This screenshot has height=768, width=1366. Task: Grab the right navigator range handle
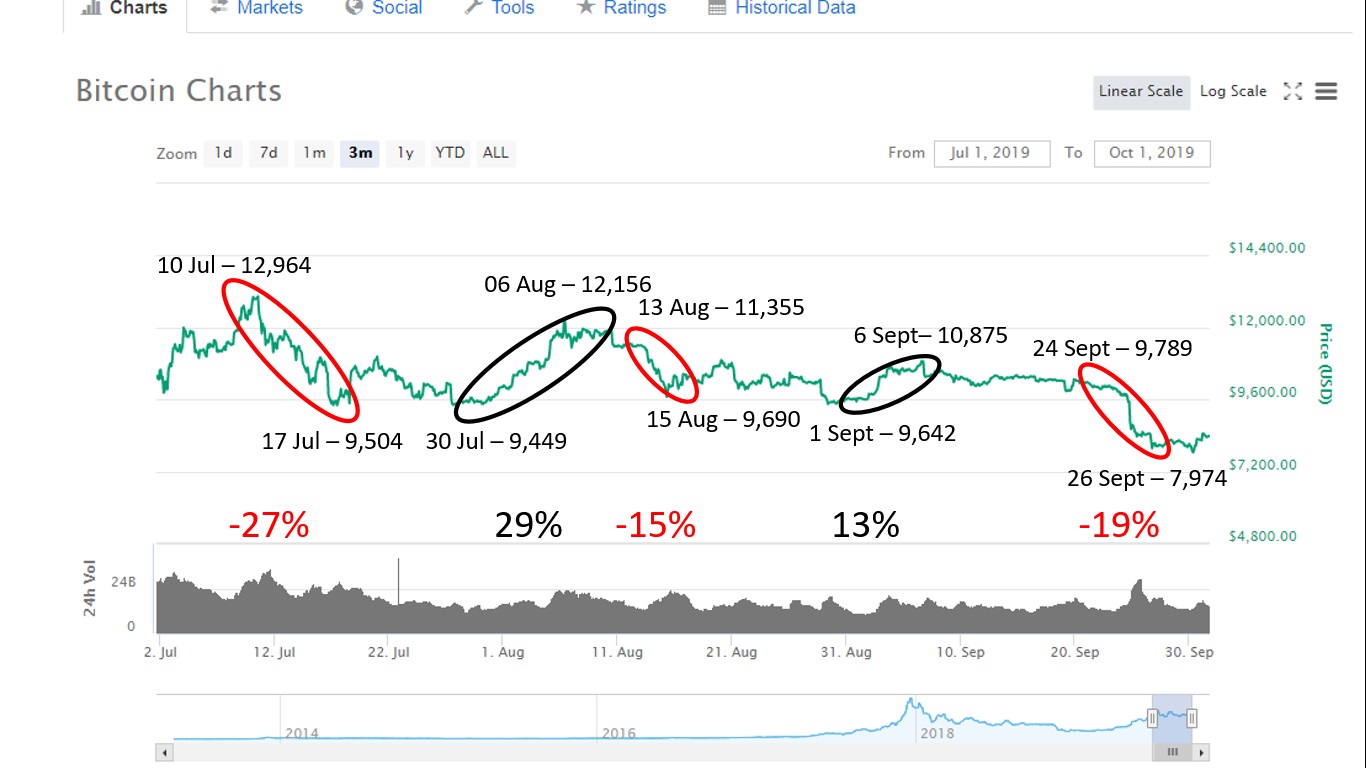point(1192,717)
